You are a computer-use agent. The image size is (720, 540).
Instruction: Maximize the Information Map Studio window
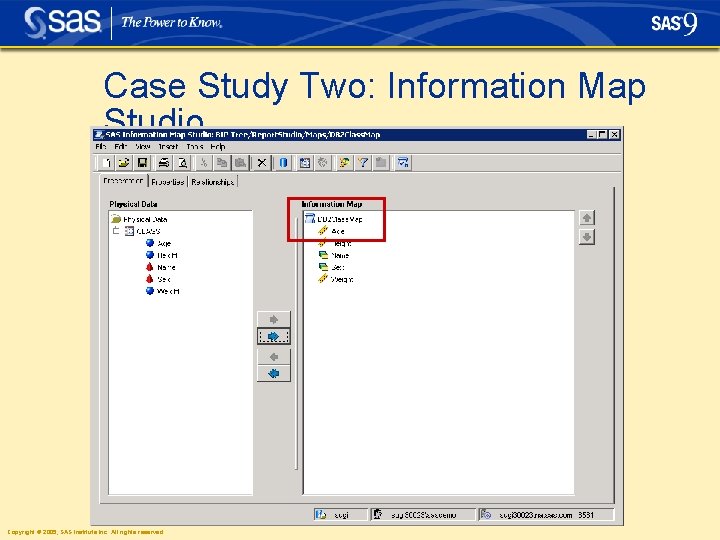(x=602, y=135)
